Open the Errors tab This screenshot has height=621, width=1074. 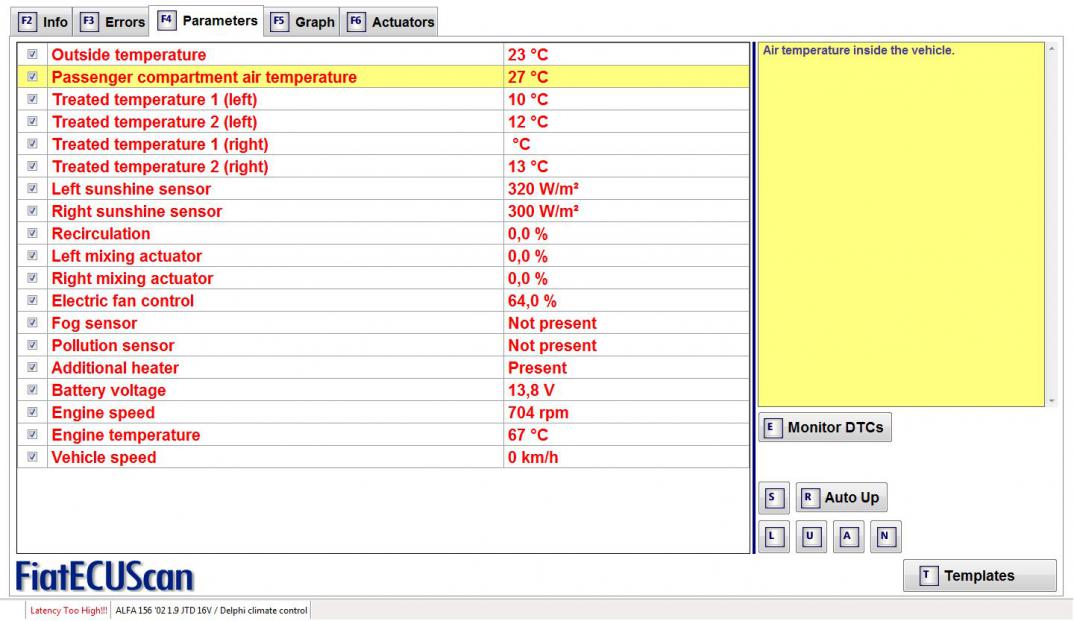point(113,22)
